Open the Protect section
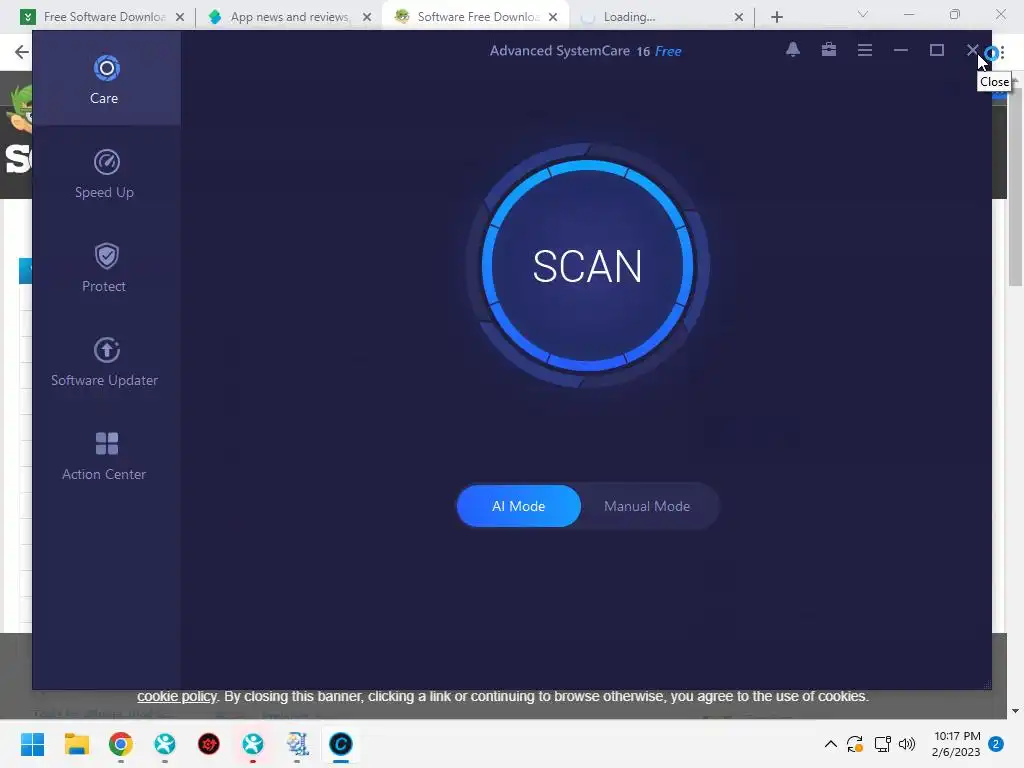 106,268
